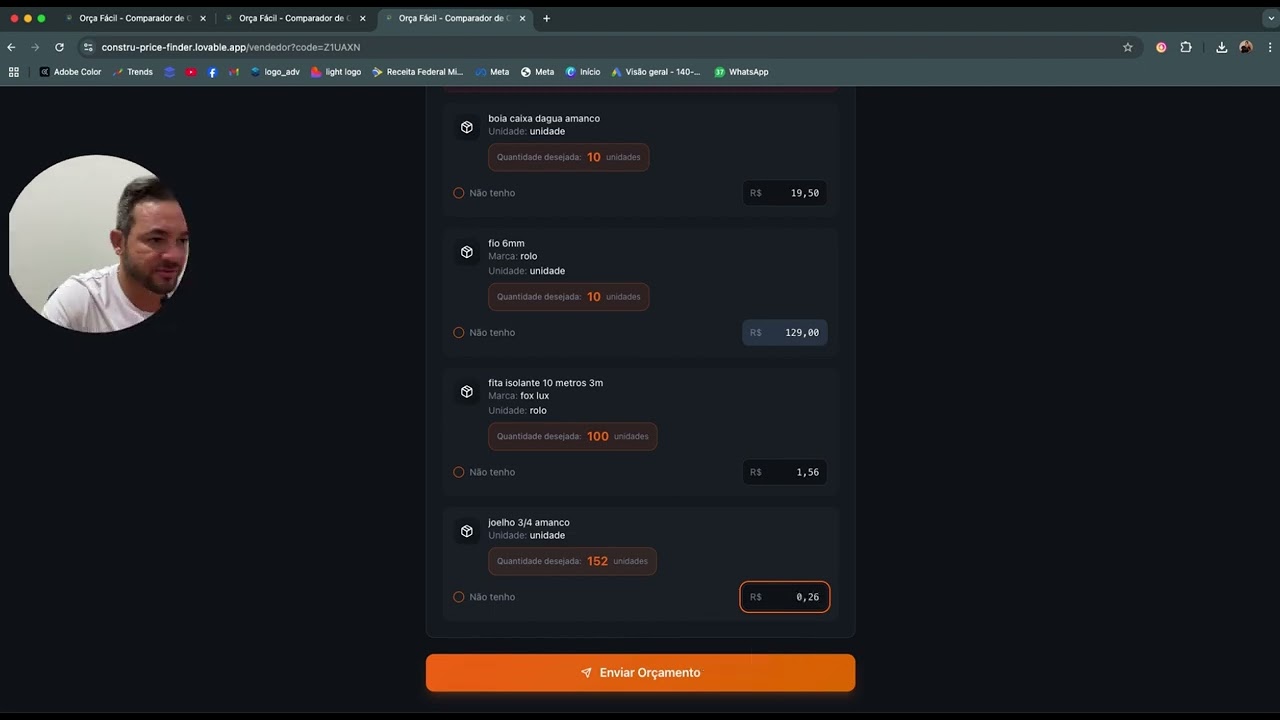Focus the price field showing 1,56

click(x=785, y=472)
